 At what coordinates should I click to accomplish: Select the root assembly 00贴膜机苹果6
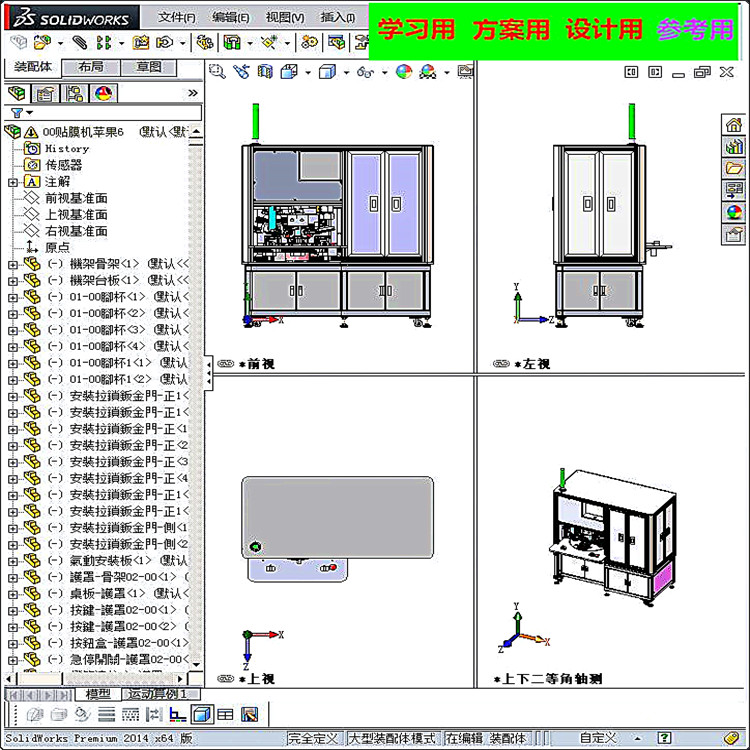click(x=83, y=132)
